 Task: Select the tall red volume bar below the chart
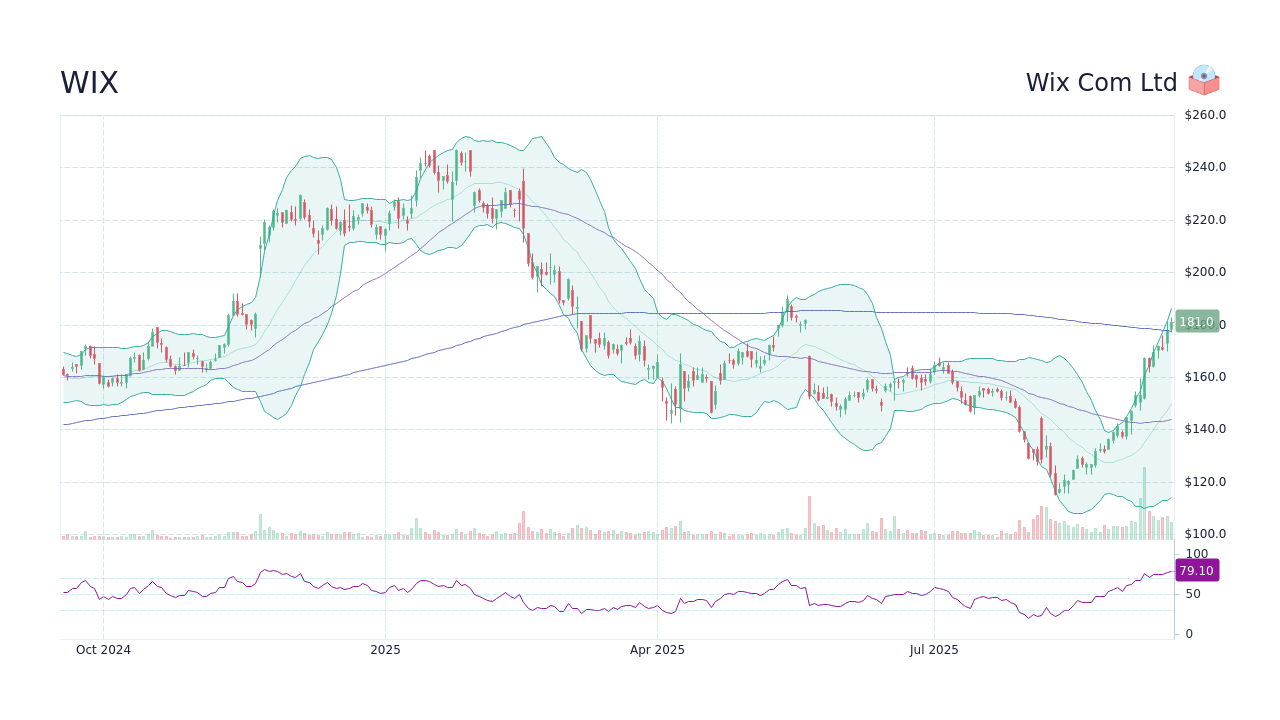(x=810, y=515)
